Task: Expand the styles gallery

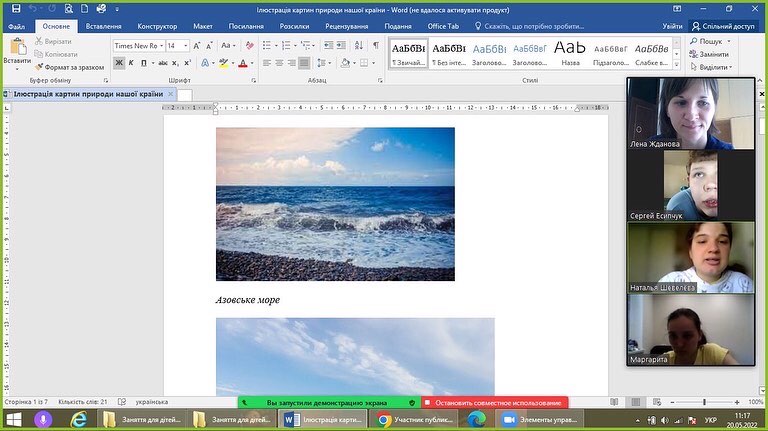Action: [x=676, y=65]
